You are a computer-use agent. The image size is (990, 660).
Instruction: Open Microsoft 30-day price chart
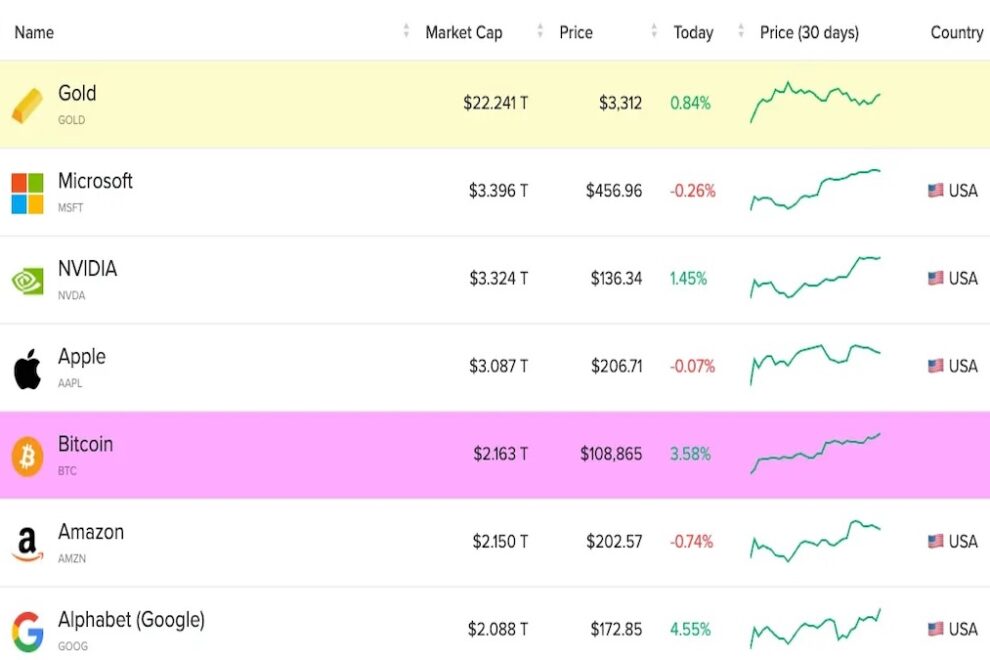click(815, 189)
